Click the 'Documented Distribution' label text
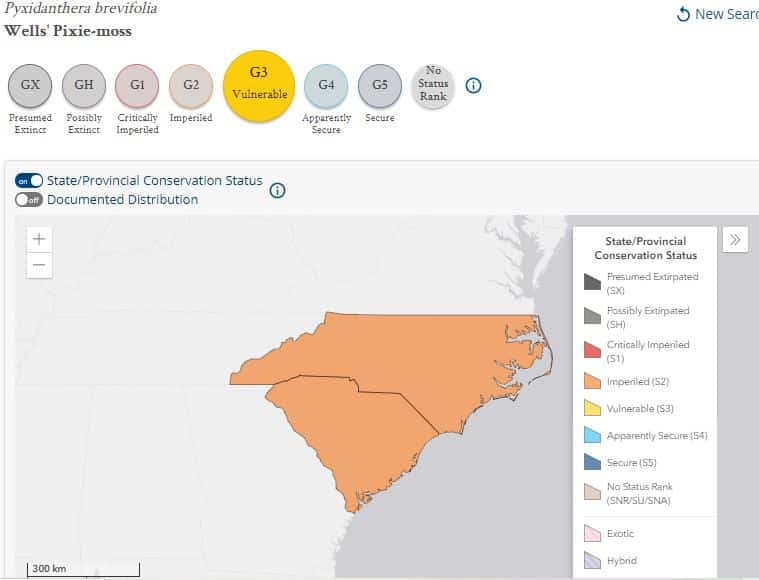Screen dimensions: 759x580 click(122, 199)
